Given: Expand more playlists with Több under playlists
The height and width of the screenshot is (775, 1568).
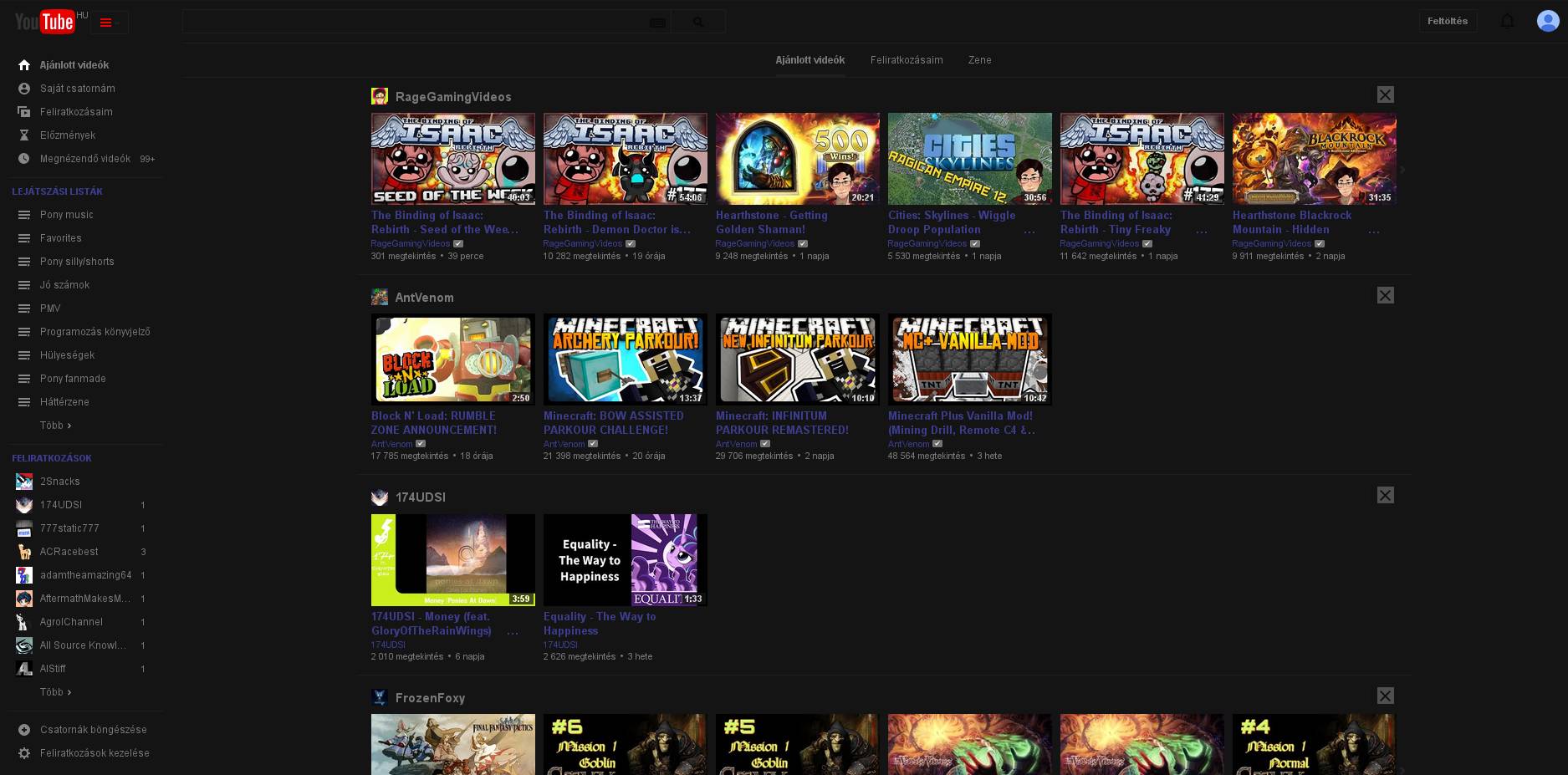Looking at the screenshot, I should [55, 426].
